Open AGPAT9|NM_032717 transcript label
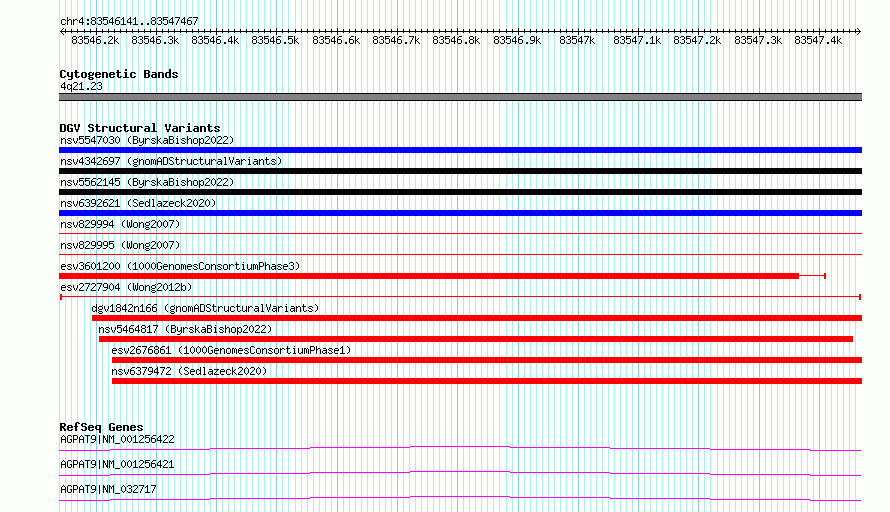Viewport: 890px width, 512px height. [x=108, y=489]
